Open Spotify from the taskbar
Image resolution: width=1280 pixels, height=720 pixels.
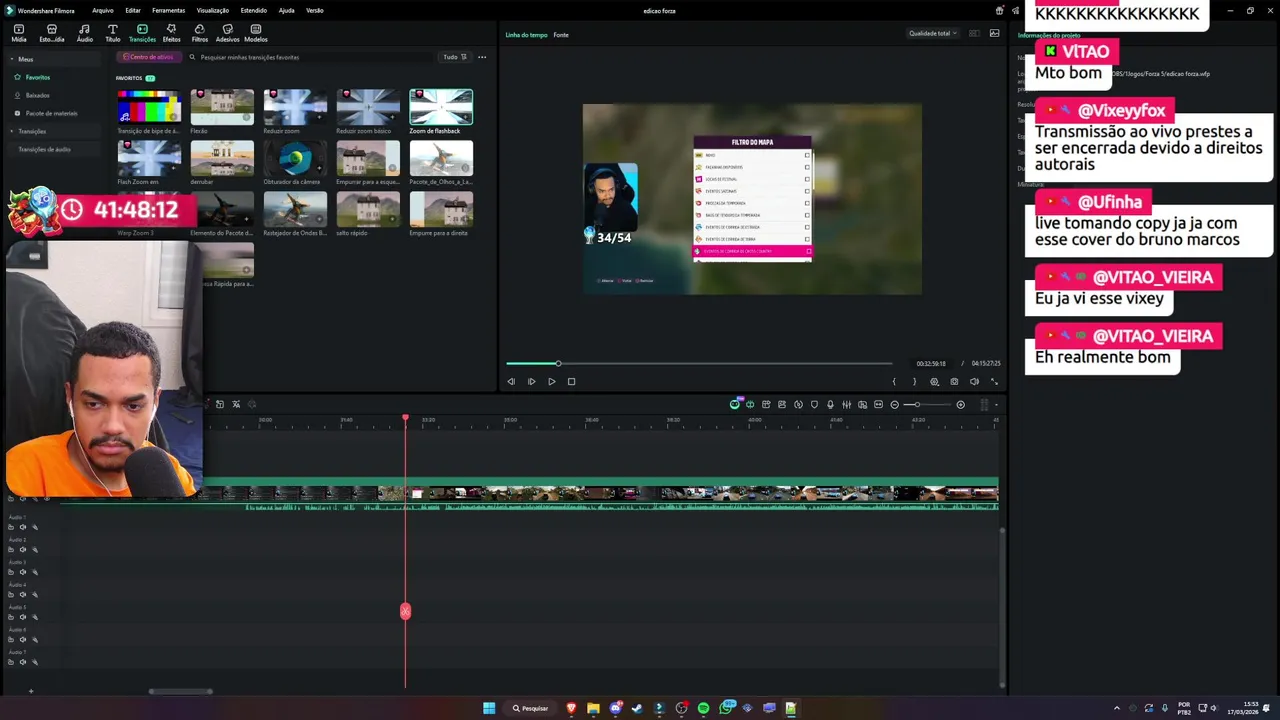704,708
